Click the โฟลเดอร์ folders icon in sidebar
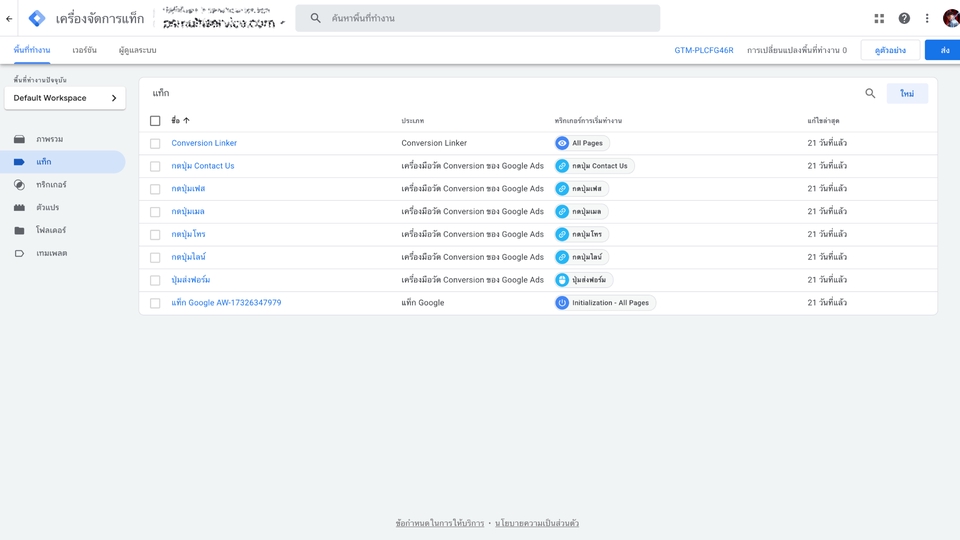 coord(20,230)
